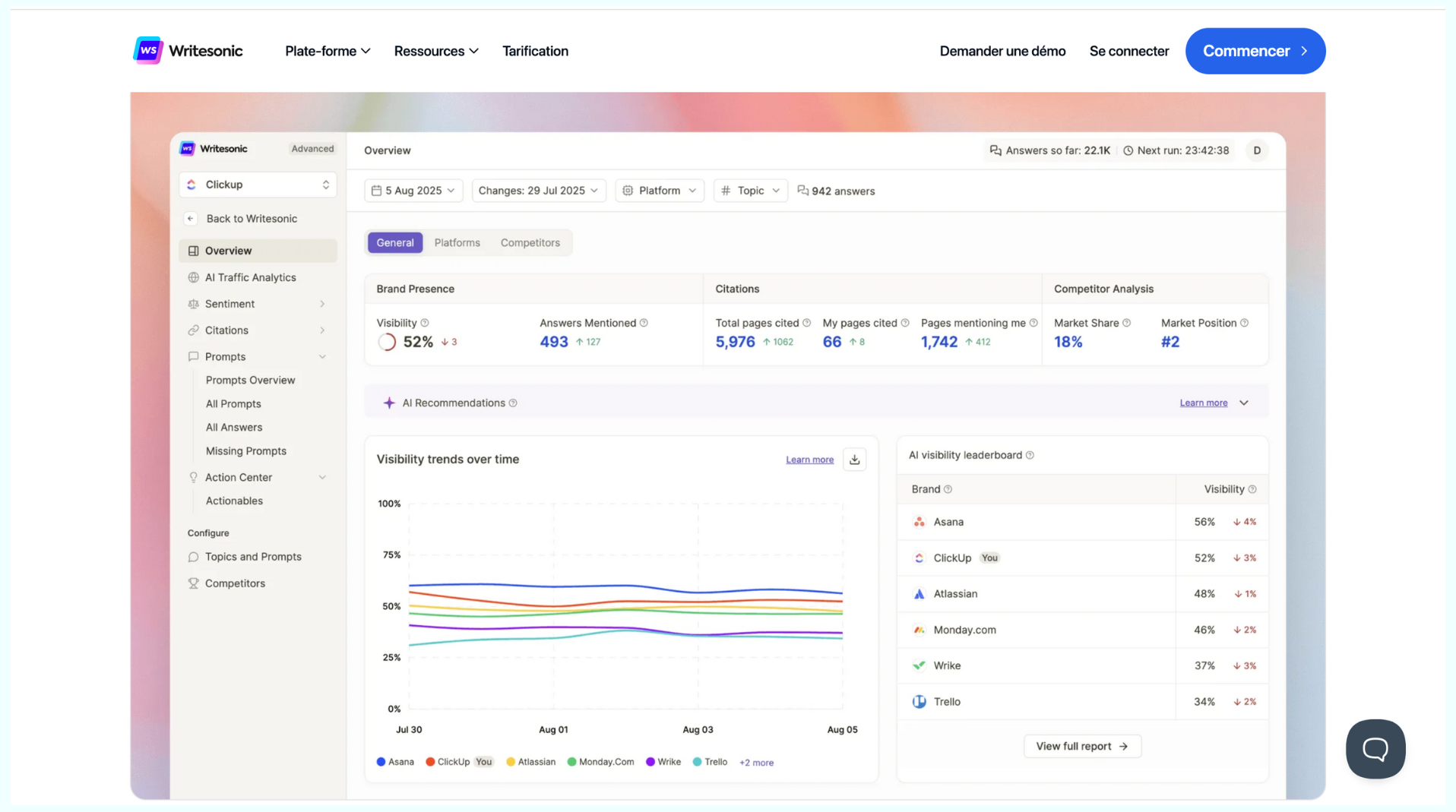
Task: Click the download icon on Visibility trends
Action: (854, 460)
